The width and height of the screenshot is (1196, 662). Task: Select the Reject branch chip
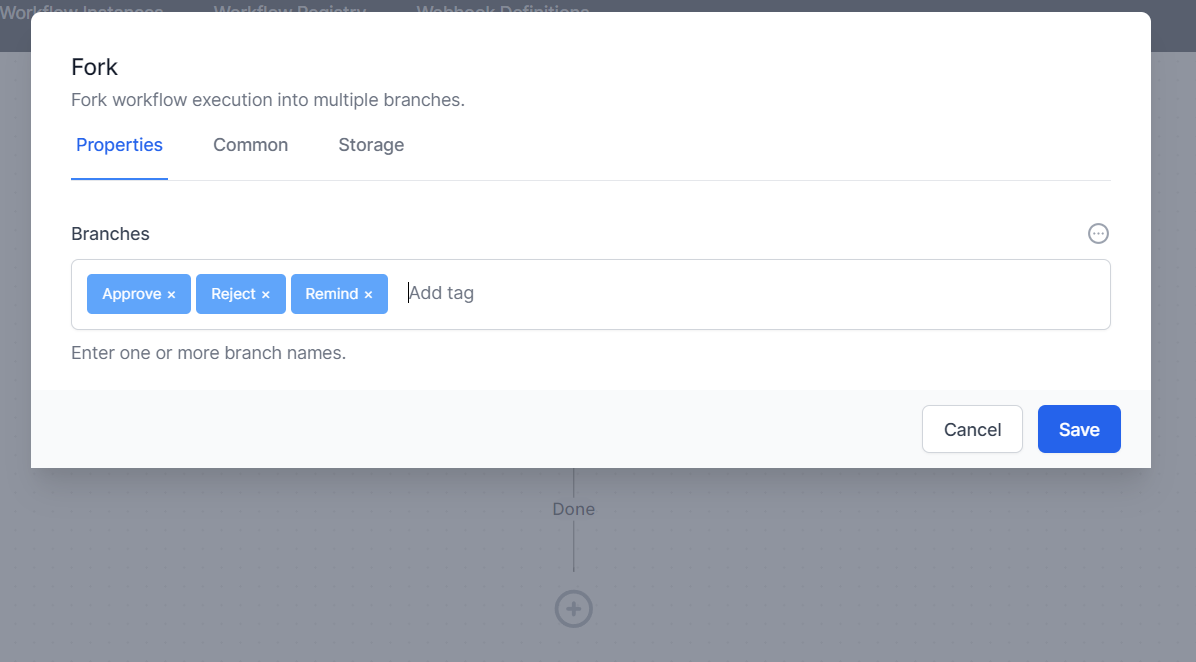pos(232,293)
